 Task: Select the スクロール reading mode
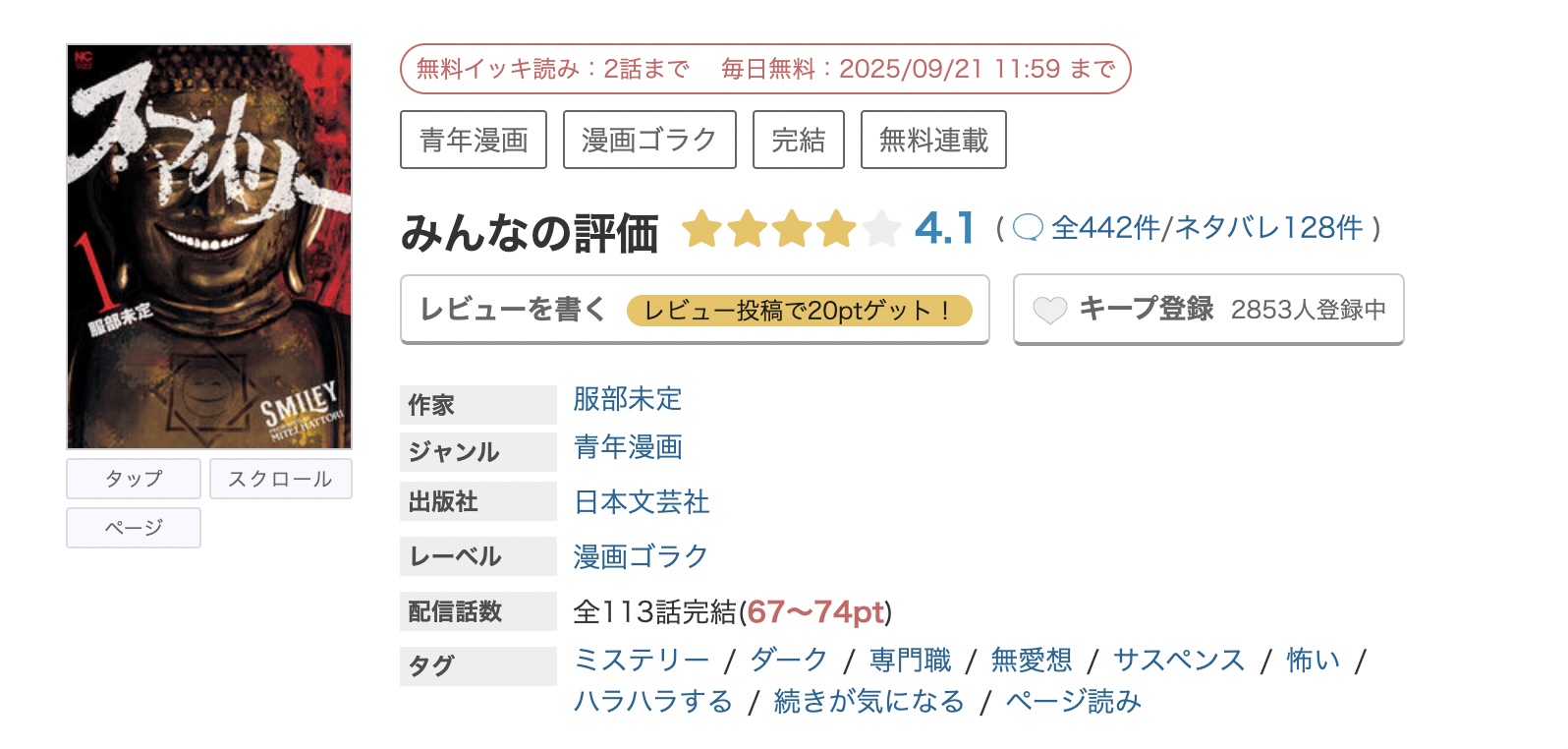pos(281,479)
